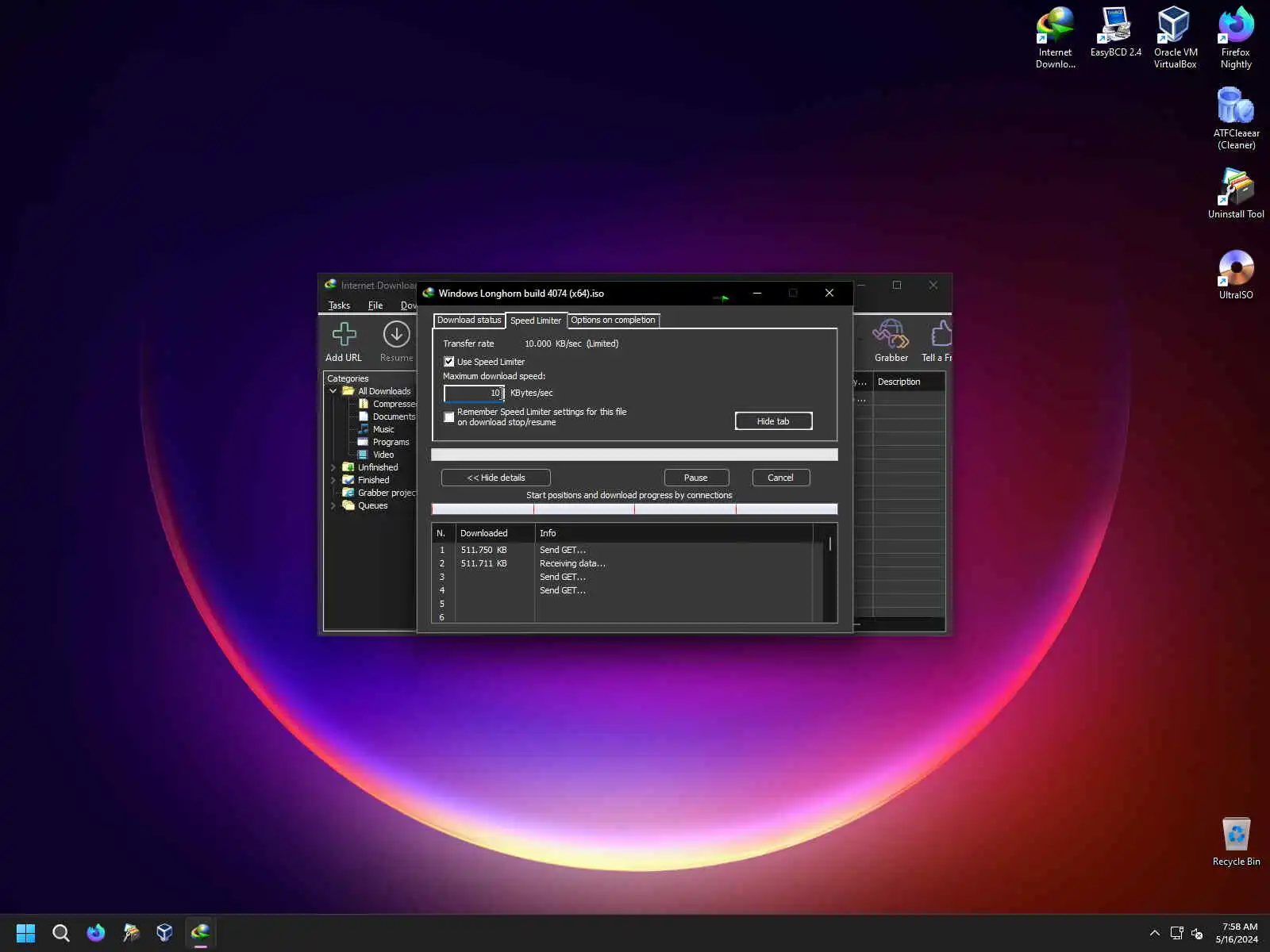Viewport: 1270px width, 952px height.
Task: Expand the Finished tree node
Action: pyautogui.click(x=333, y=480)
